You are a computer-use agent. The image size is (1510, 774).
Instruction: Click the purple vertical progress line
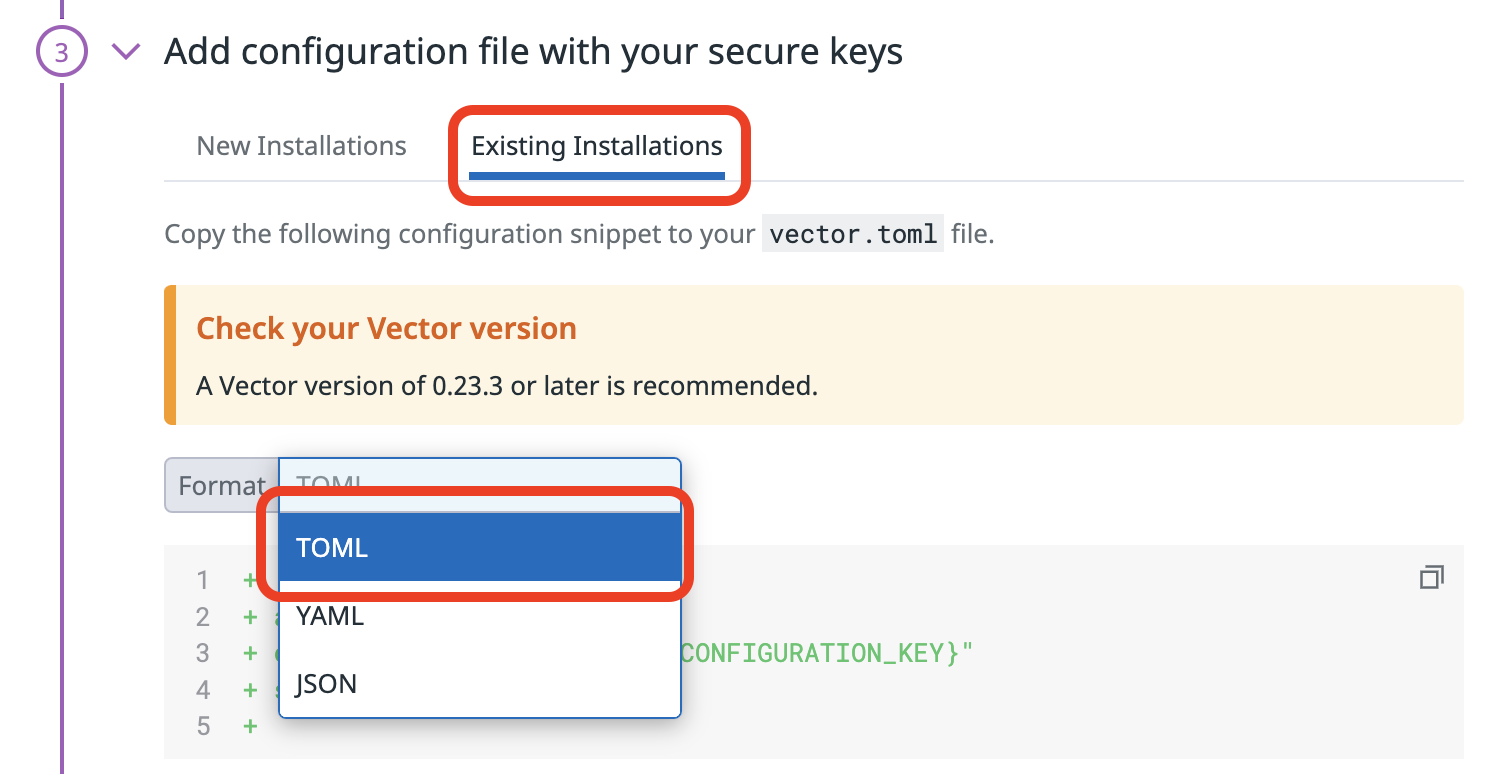pyautogui.click(x=62, y=400)
